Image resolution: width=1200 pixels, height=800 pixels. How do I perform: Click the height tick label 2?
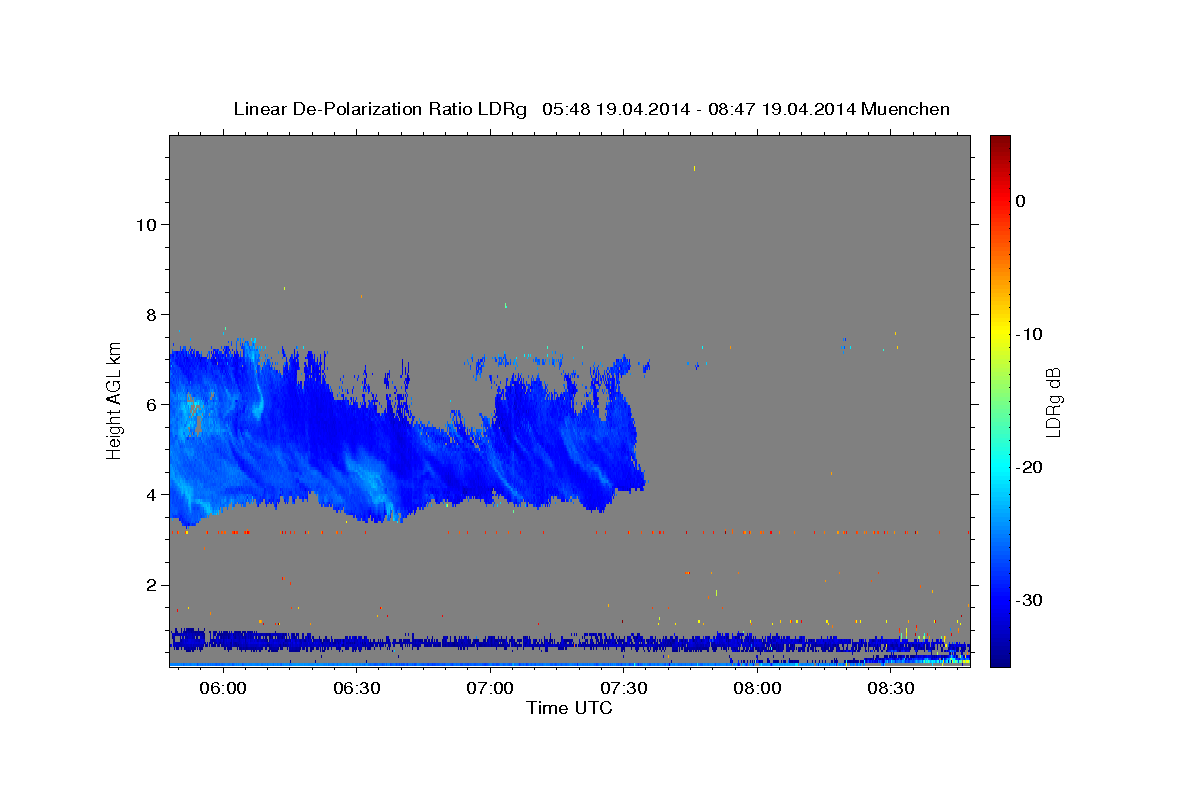(x=150, y=585)
